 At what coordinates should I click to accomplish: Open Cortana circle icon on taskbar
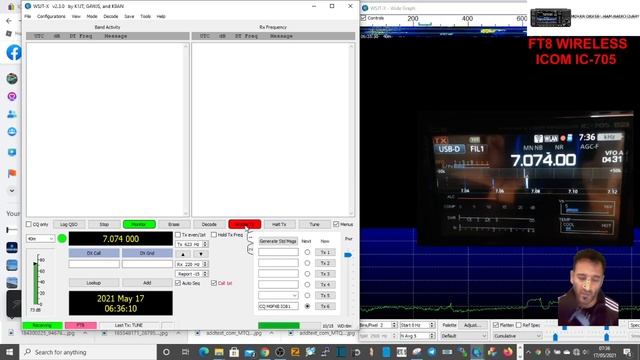coord(166,352)
